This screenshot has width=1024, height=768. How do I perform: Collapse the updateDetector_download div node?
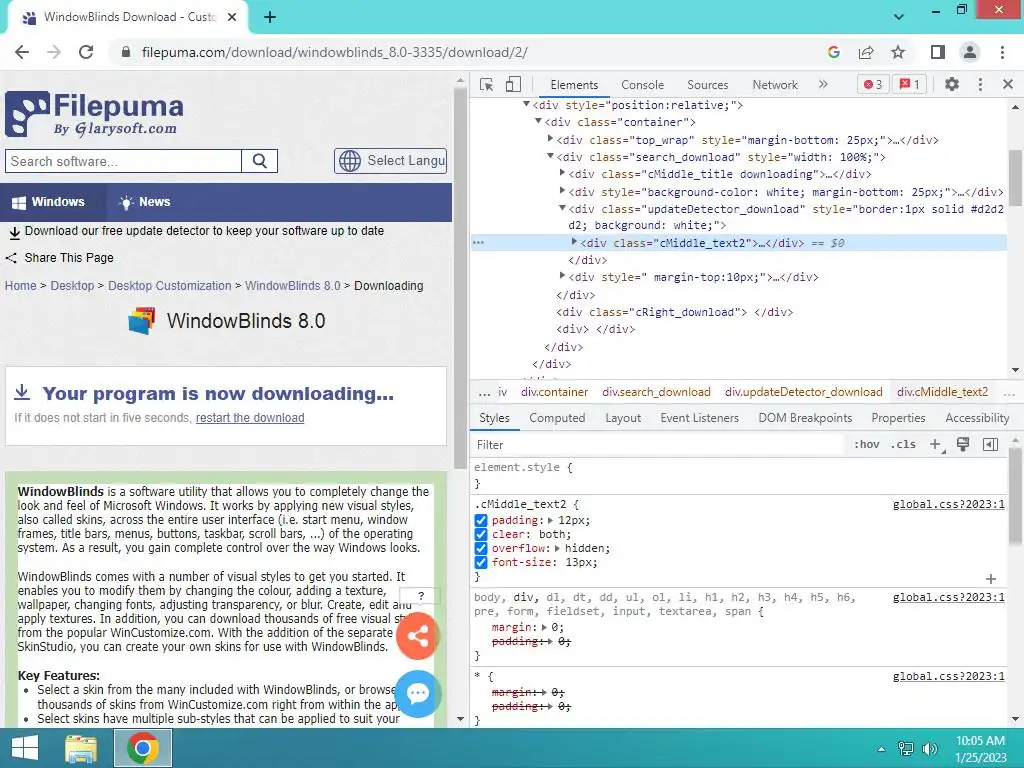562,208
